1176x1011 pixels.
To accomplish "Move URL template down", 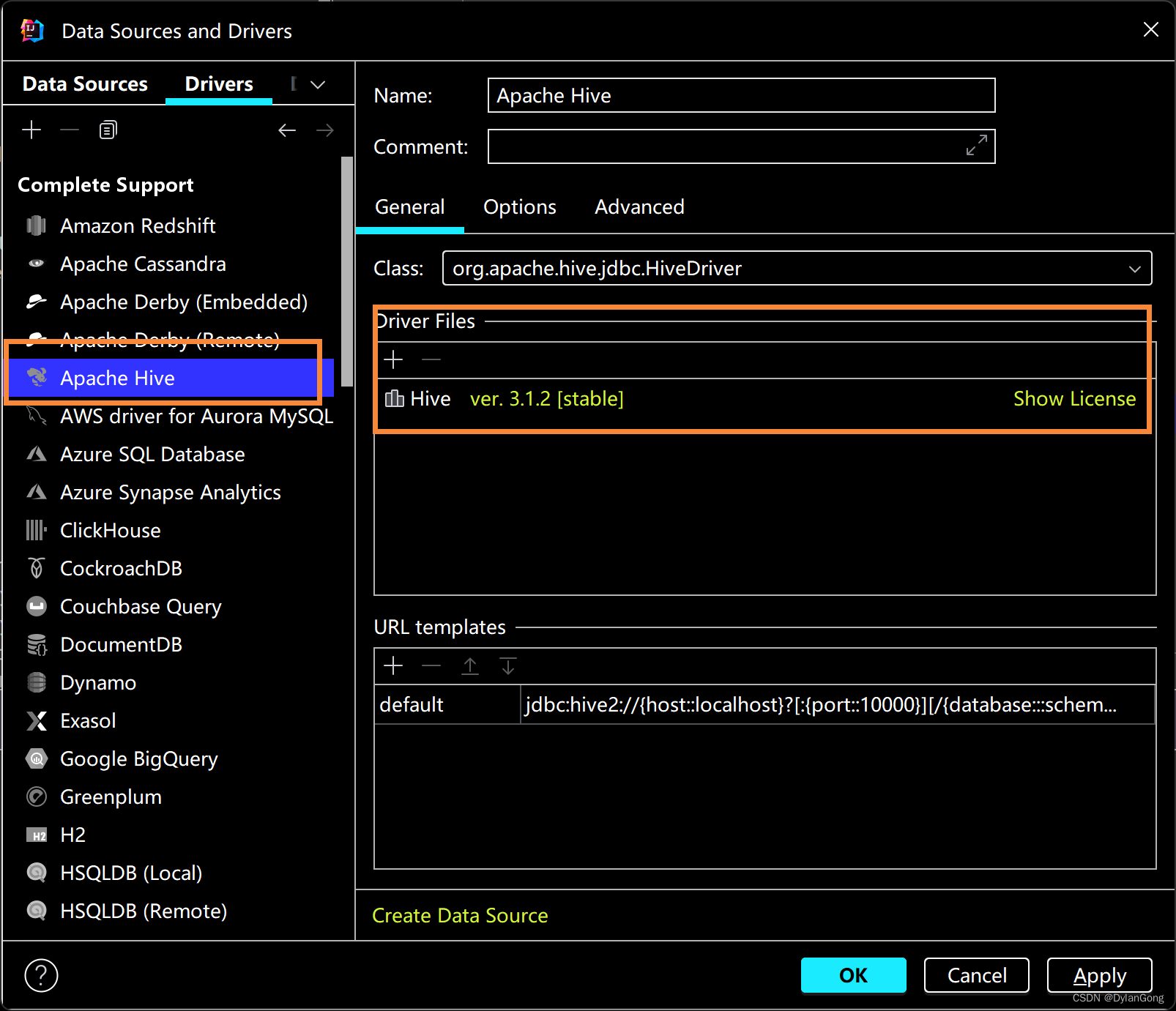I will [x=508, y=665].
